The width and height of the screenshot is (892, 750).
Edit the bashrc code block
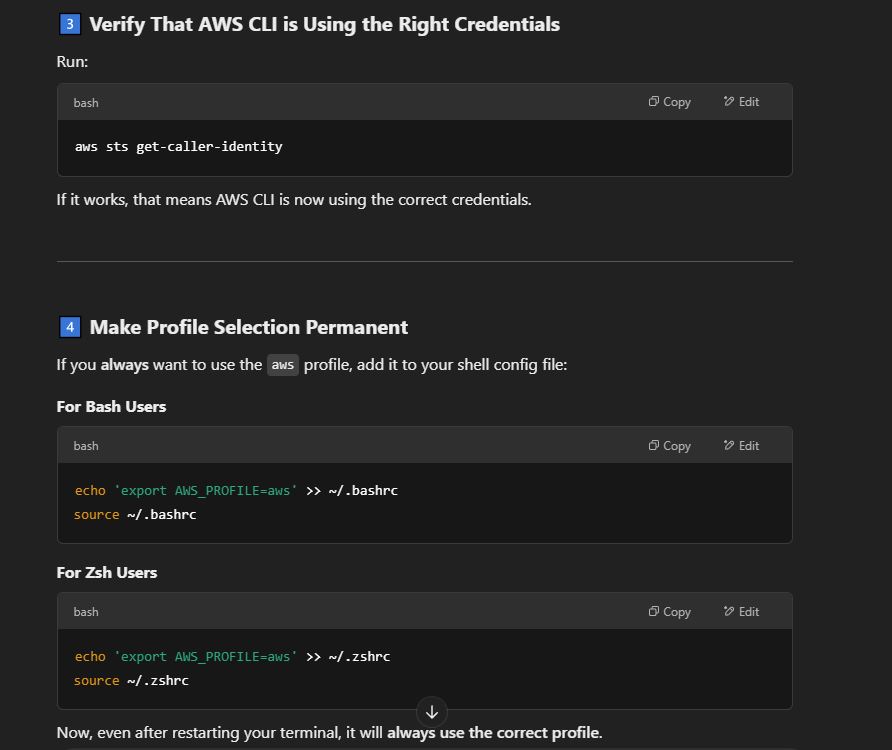tap(741, 446)
